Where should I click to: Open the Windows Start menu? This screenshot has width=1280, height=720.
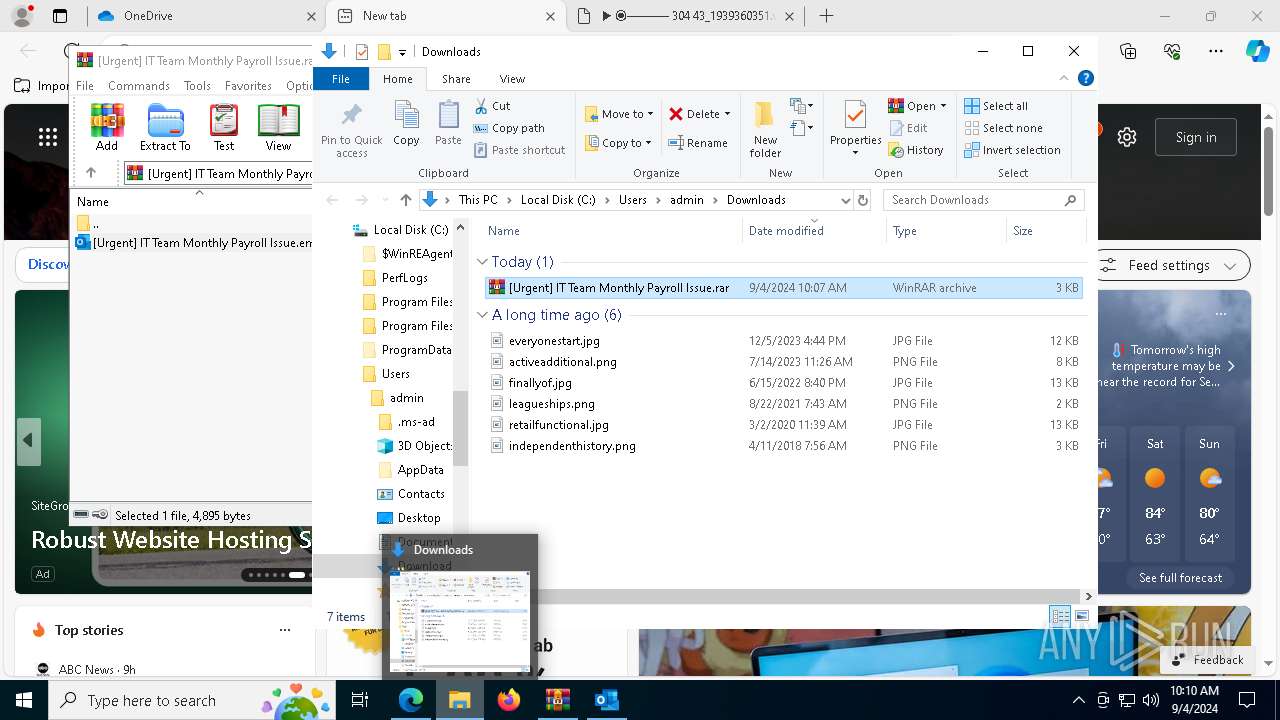[24, 700]
